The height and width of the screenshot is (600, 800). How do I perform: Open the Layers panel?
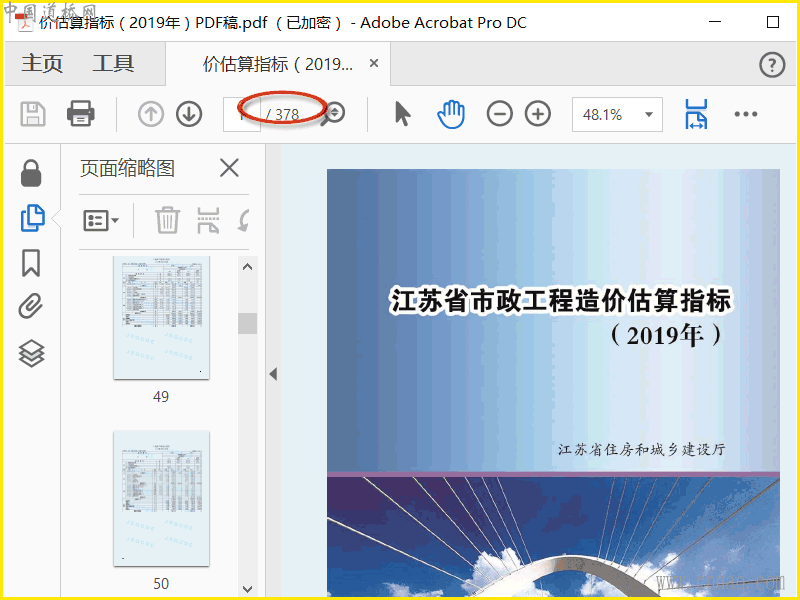[x=32, y=353]
